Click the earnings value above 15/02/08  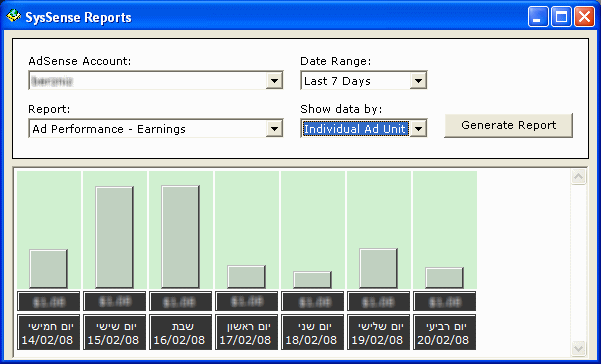click(x=114, y=302)
